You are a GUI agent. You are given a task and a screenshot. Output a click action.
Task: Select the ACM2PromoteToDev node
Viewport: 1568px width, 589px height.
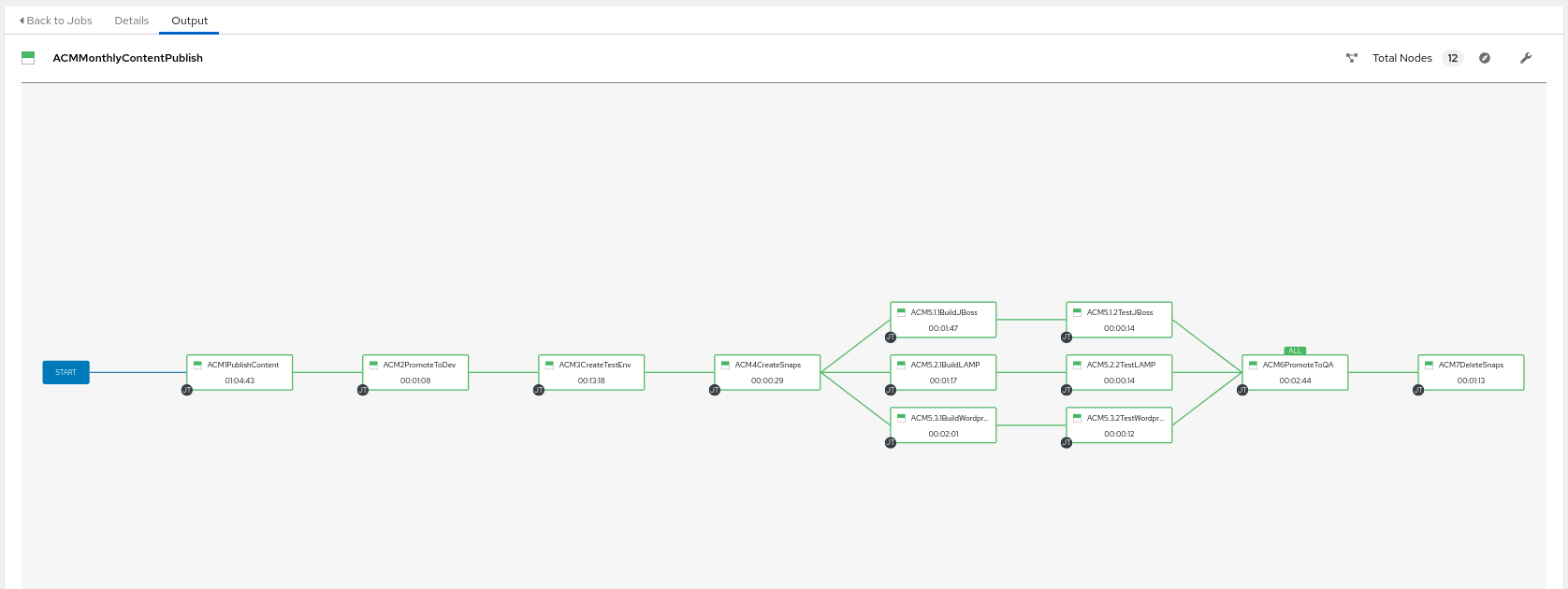coord(415,372)
